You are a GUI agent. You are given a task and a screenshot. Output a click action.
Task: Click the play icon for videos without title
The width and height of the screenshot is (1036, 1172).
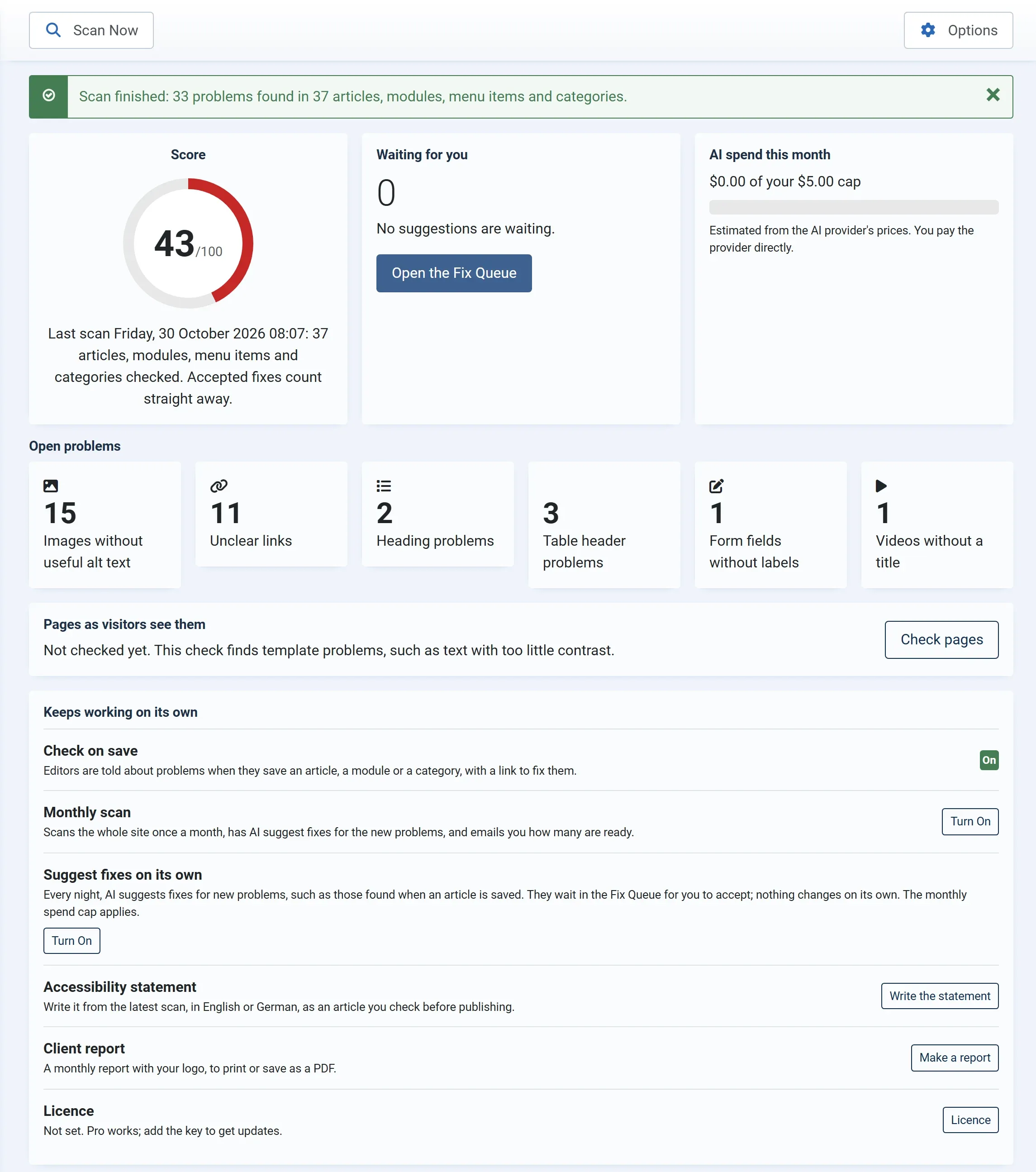[x=881, y=486]
